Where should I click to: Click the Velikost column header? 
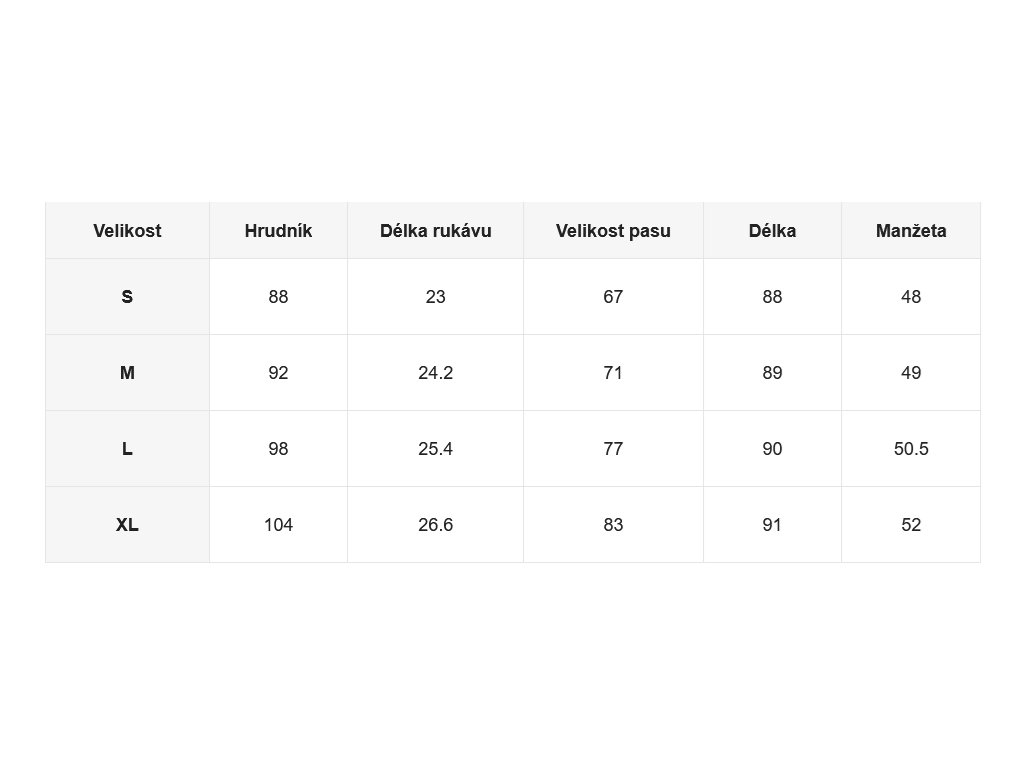tap(127, 231)
